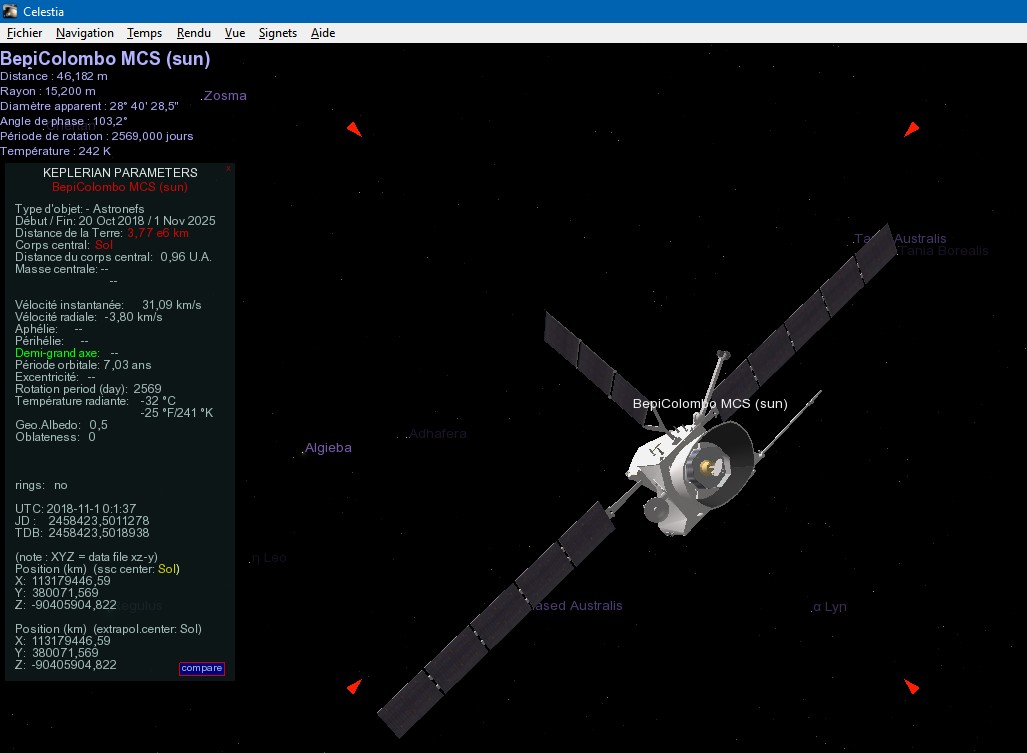The image size is (1027, 753).
Task: Select the Zosma star label
Action: coord(225,96)
